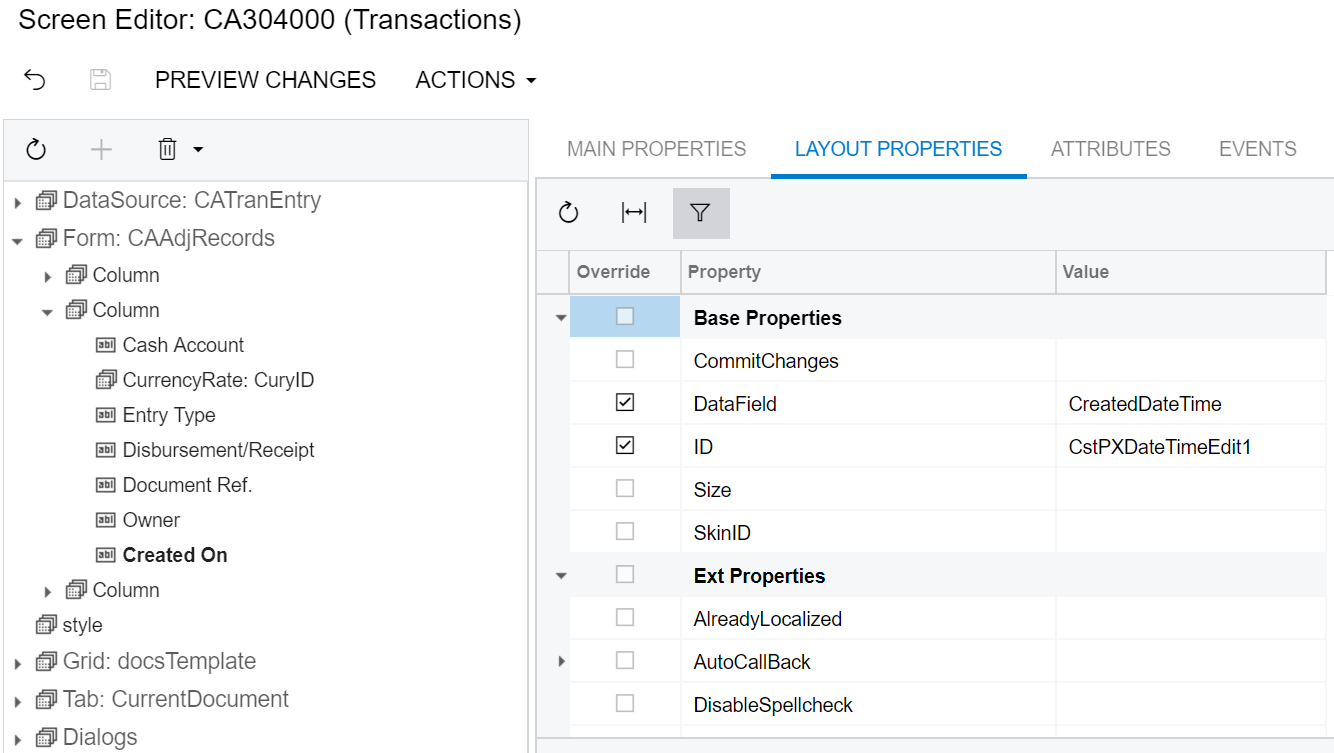This screenshot has height=753, width=1334.
Task: Click the trash delete icon
Action: tap(167, 150)
